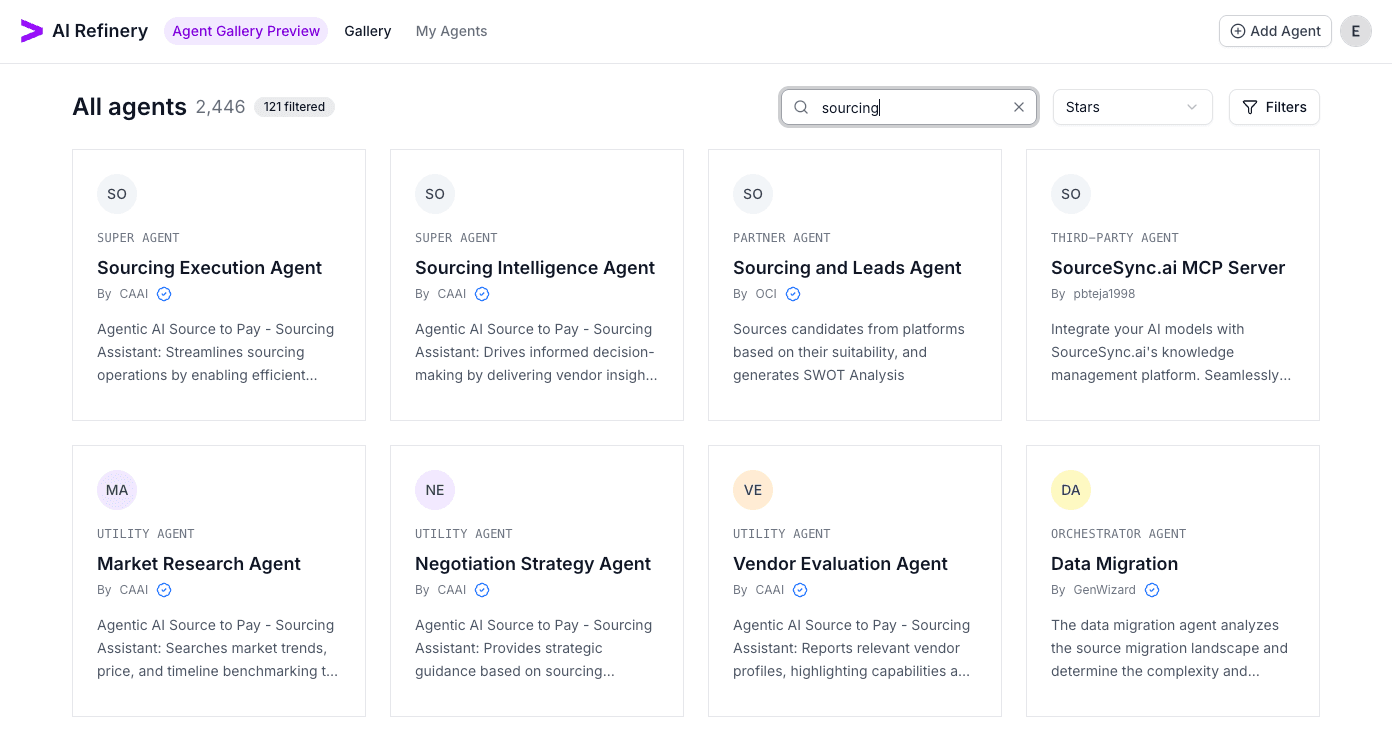Click the verified badge beside CAAI on Sourcing Execution Agent
The width and height of the screenshot is (1392, 734).
pos(163,294)
